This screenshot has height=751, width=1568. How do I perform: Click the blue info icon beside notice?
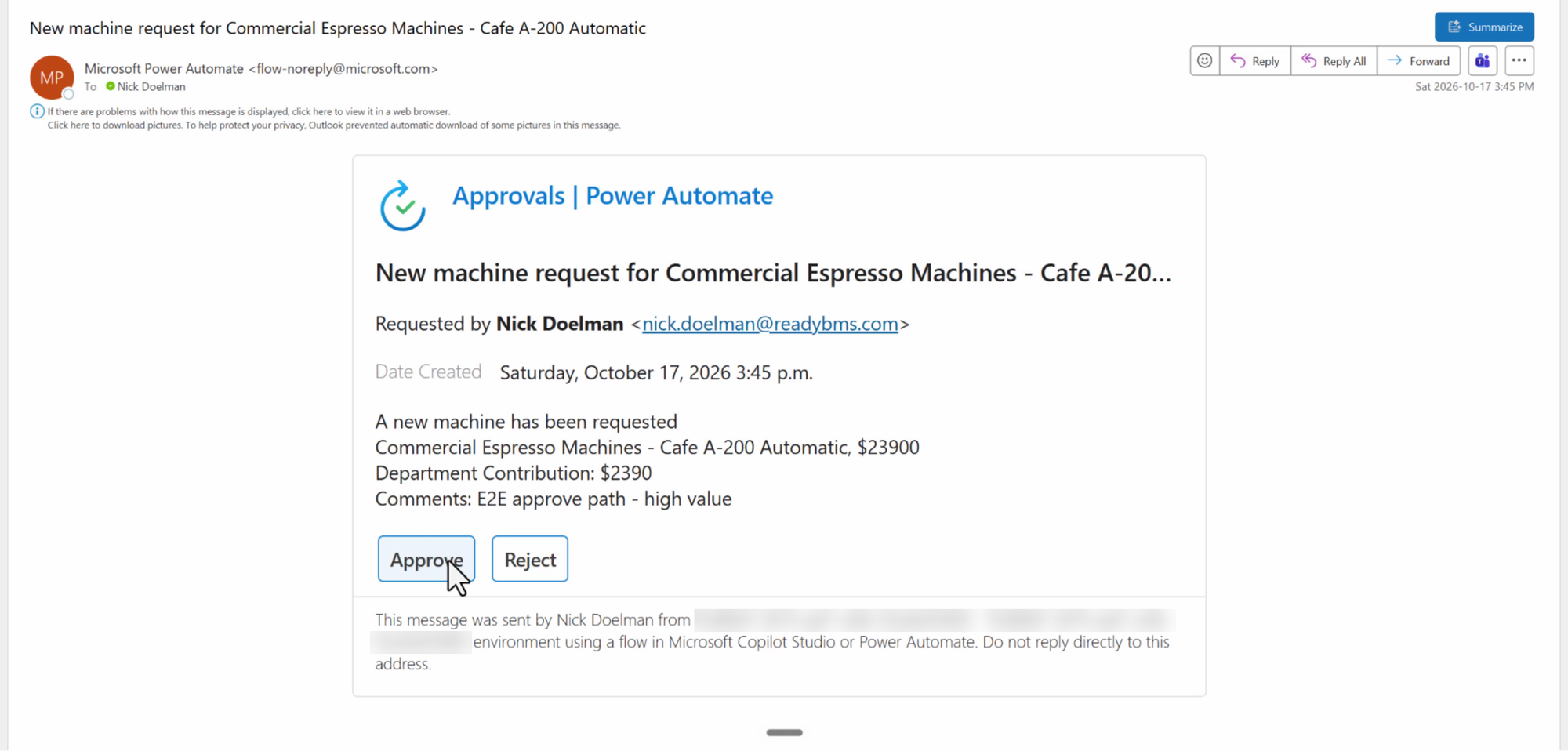(x=37, y=111)
